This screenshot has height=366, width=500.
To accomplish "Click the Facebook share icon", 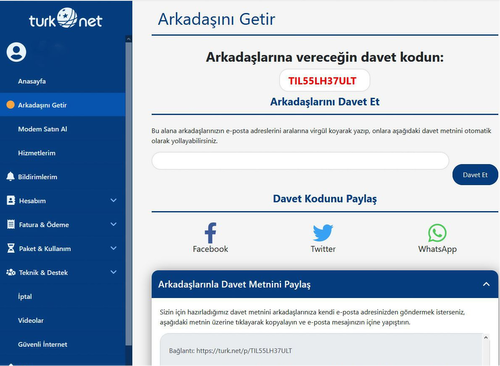I will click(x=210, y=233).
